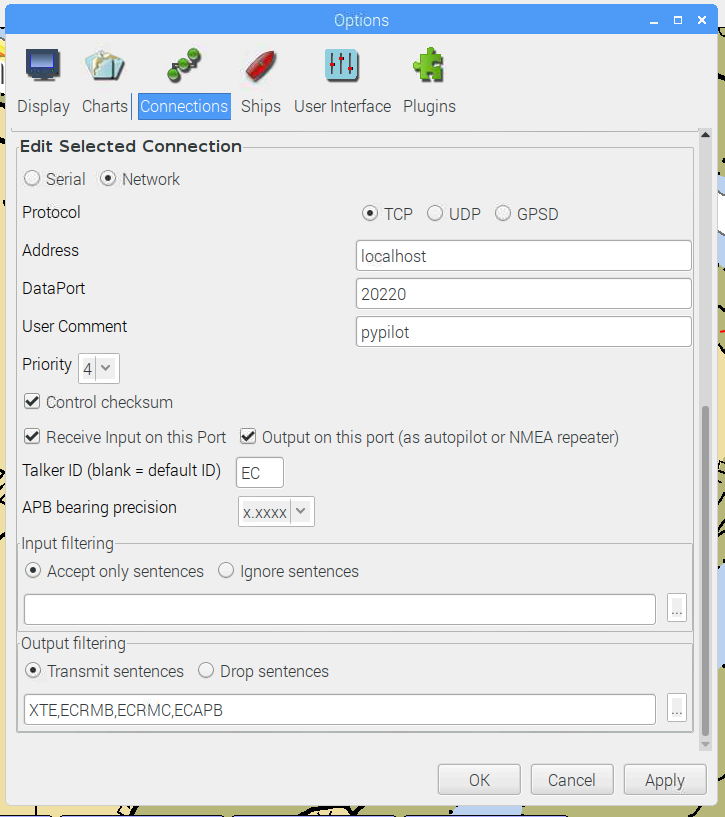The height and width of the screenshot is (817, 725).
Task: Switch to the Display tab label
Action: coord(43,106)
